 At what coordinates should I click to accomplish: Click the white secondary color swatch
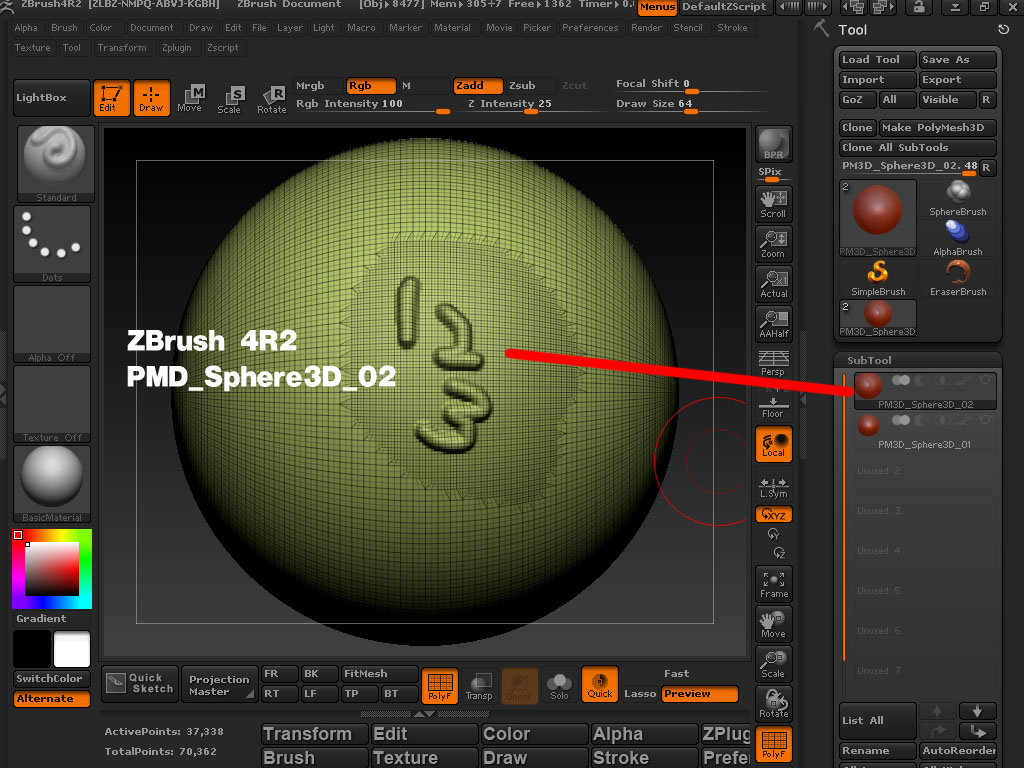point(72,648)
